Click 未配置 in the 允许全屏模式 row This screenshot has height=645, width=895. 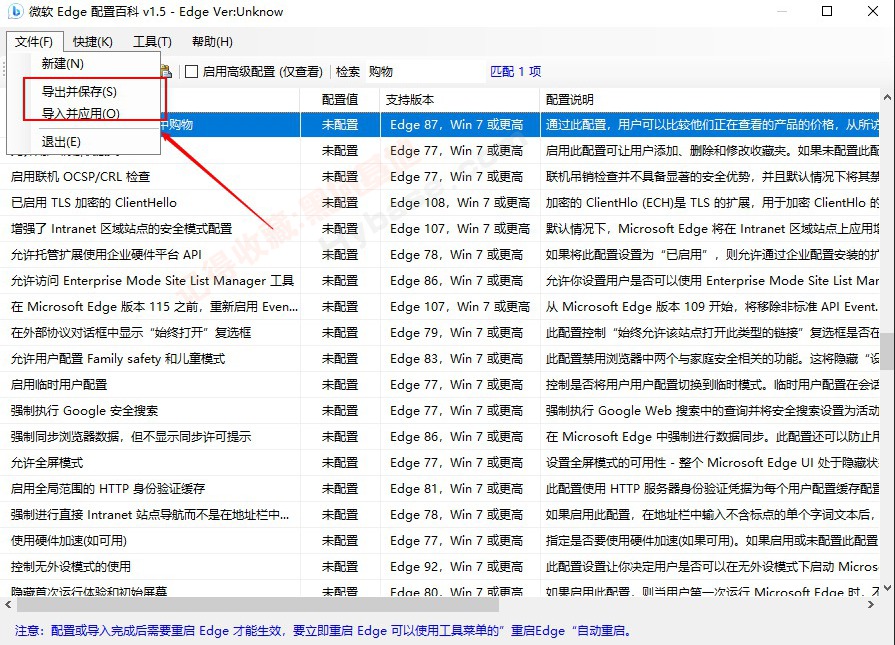tap(340, 462)
